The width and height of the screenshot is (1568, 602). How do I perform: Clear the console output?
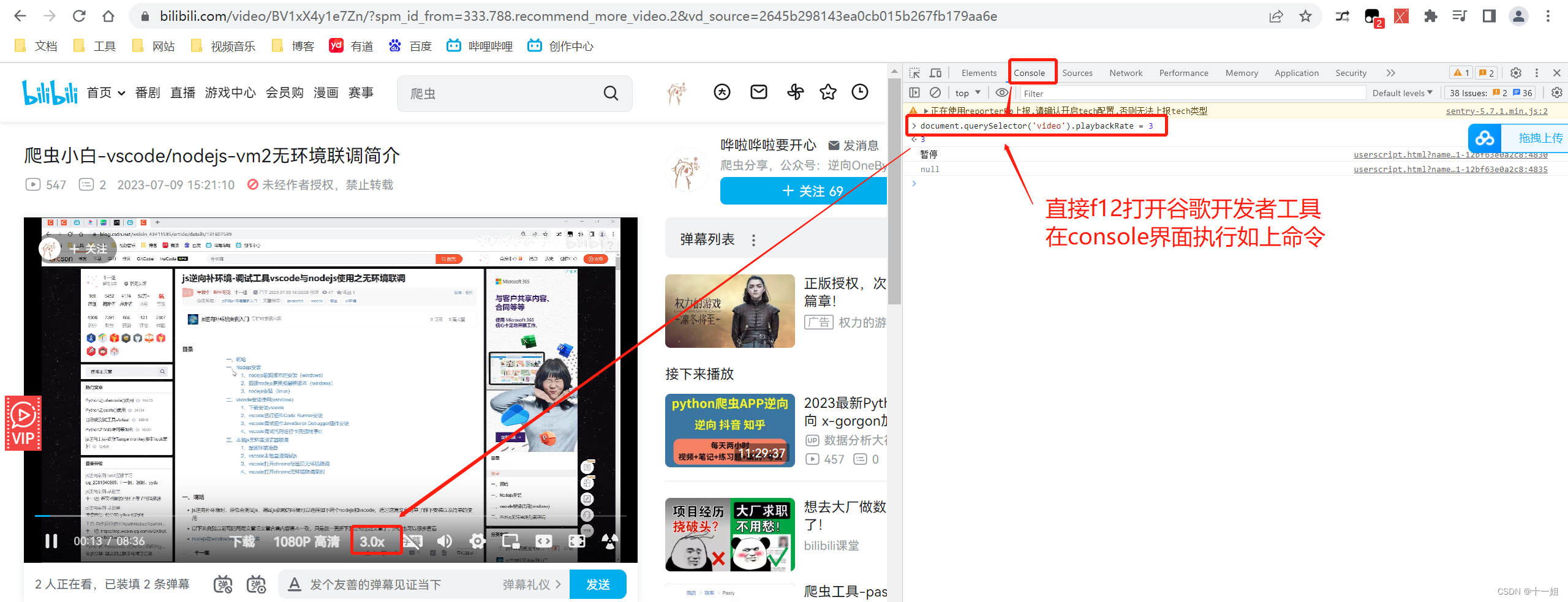coord(935,92)
